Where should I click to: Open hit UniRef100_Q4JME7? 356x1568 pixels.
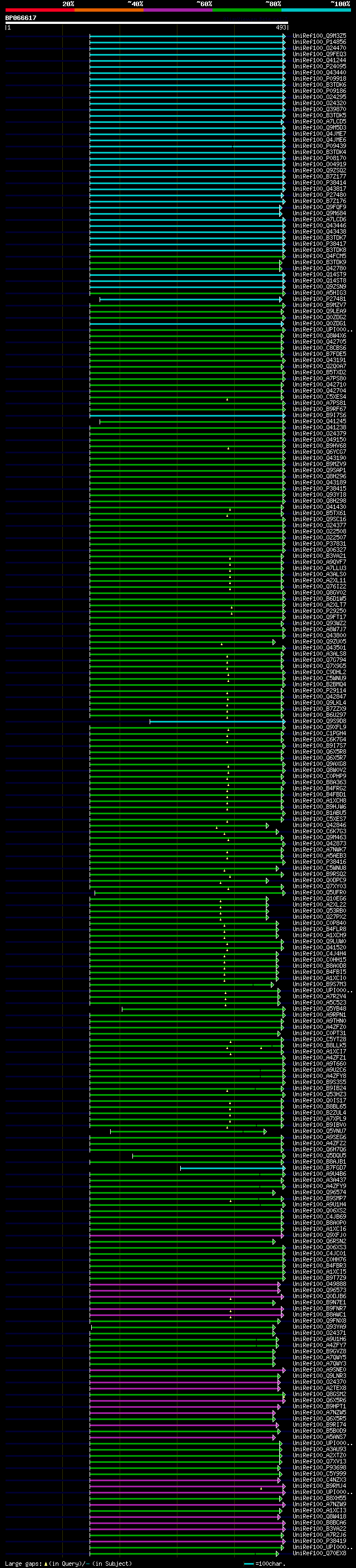point(319,134)
